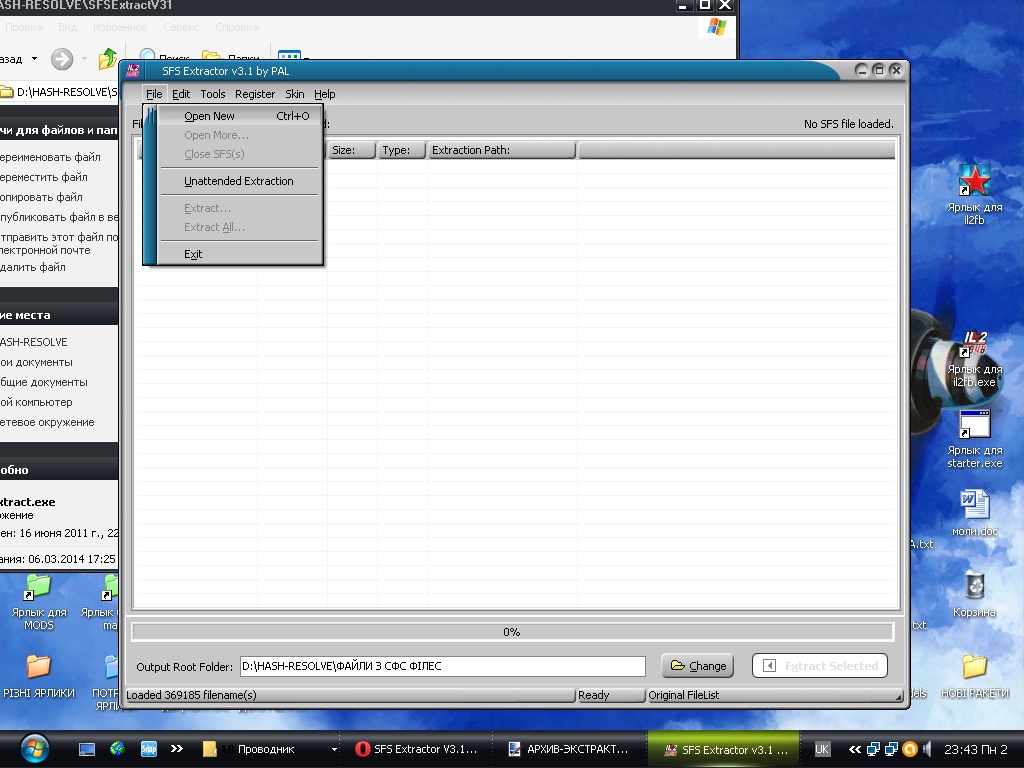The height and width of the screenshot is (768, 1024).
Task: Expand the Проводник taskbar group dropdown arrow
Action: [x=334, y=749]
